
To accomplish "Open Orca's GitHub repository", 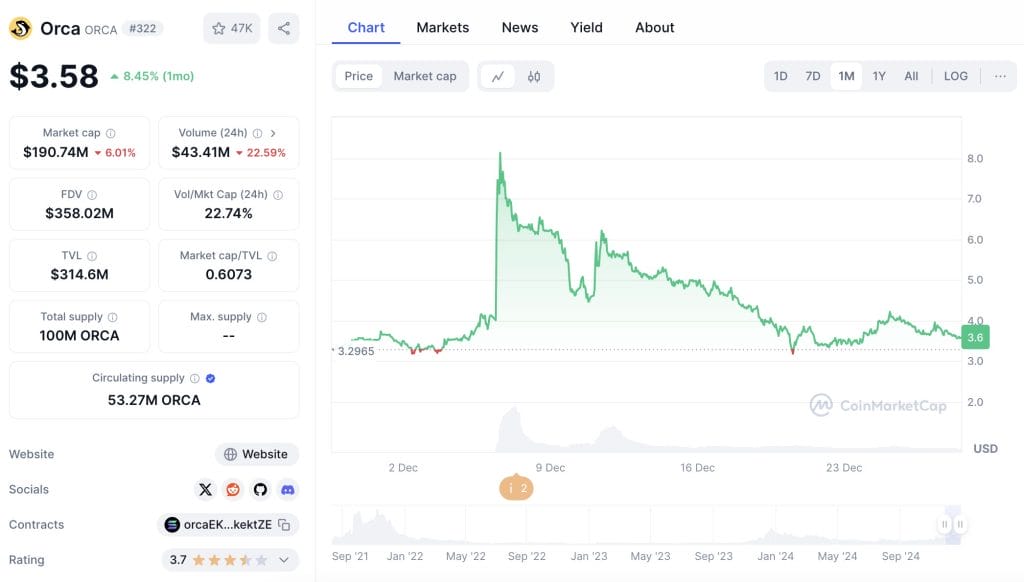I will [x=261, y=489].
